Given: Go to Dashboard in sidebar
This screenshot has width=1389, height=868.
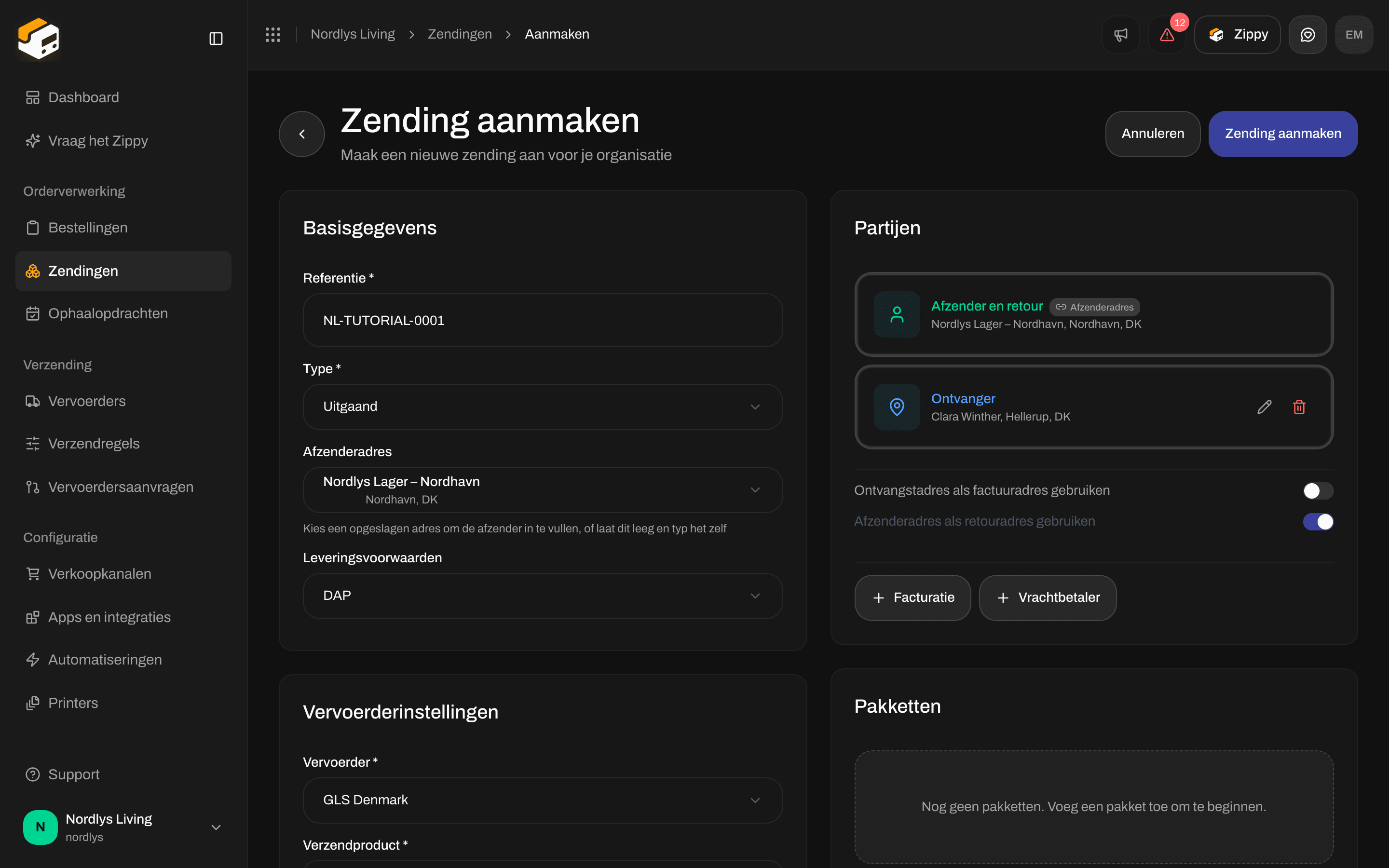Looking at the screenshot, I should click(123, 97).
